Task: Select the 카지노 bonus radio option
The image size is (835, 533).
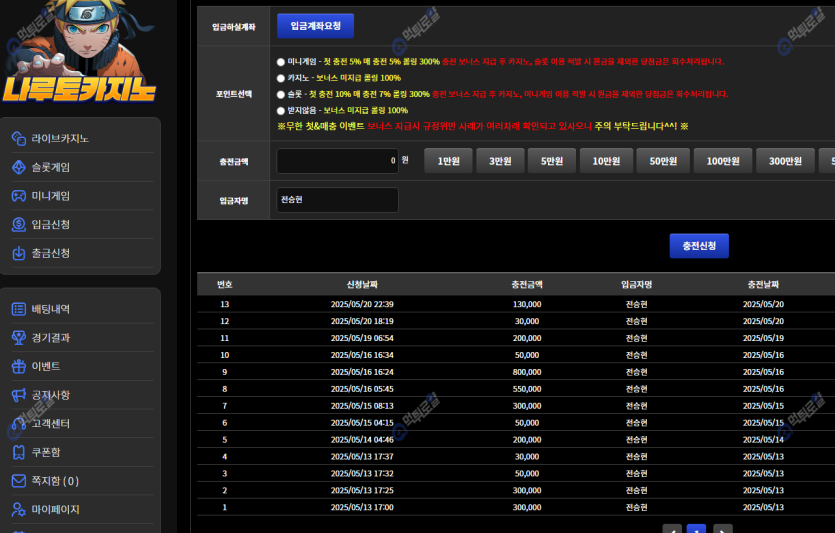Action: click(x=281, y=78)
